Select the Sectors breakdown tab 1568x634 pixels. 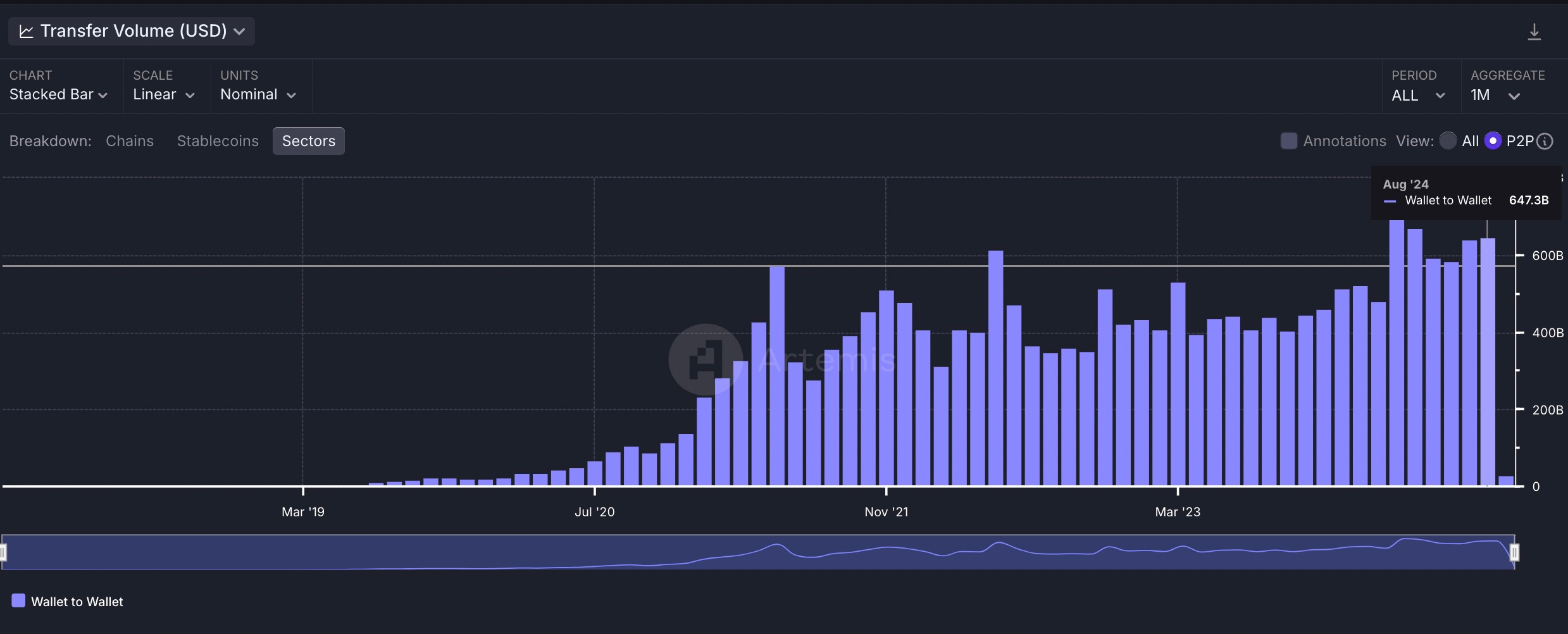point(309,141)
